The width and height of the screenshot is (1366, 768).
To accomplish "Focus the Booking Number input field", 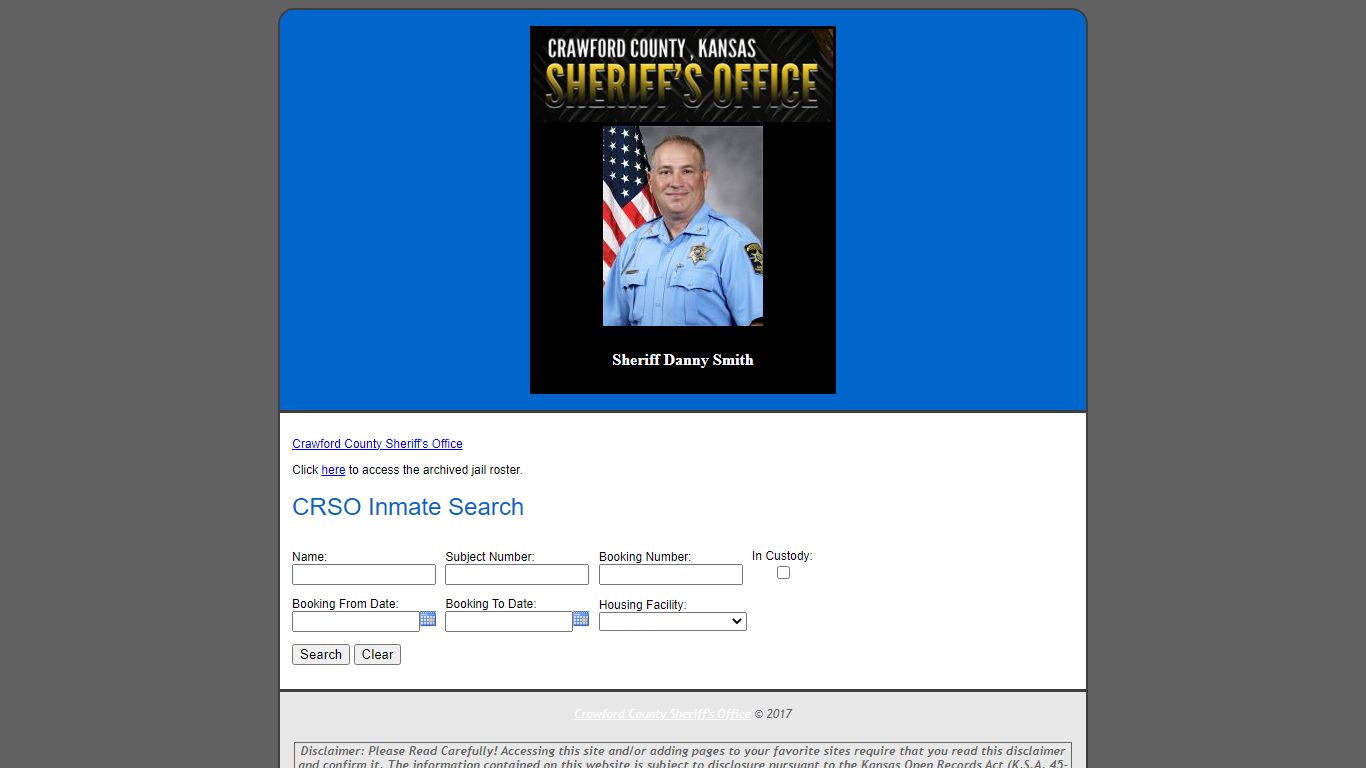I will pos(671,575).
